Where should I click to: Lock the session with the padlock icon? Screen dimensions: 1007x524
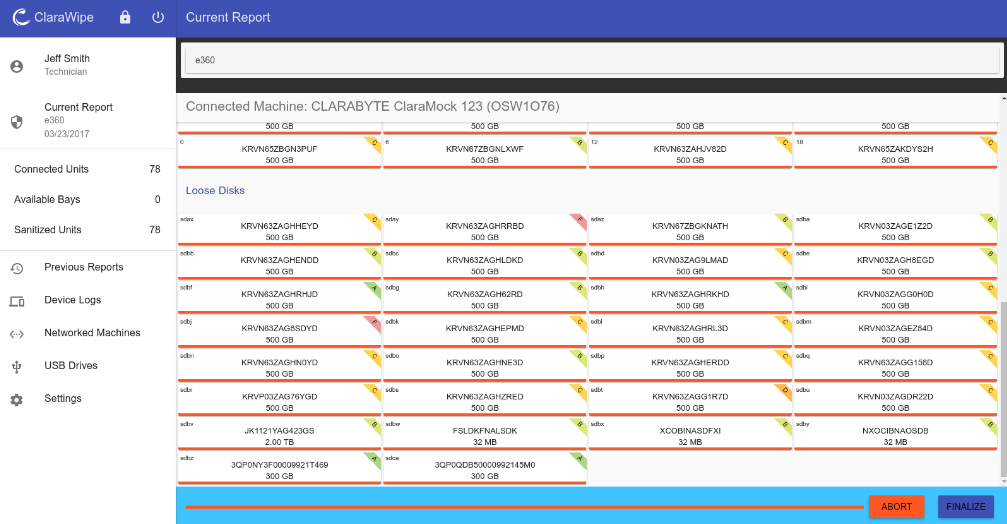tap(125, 17)
